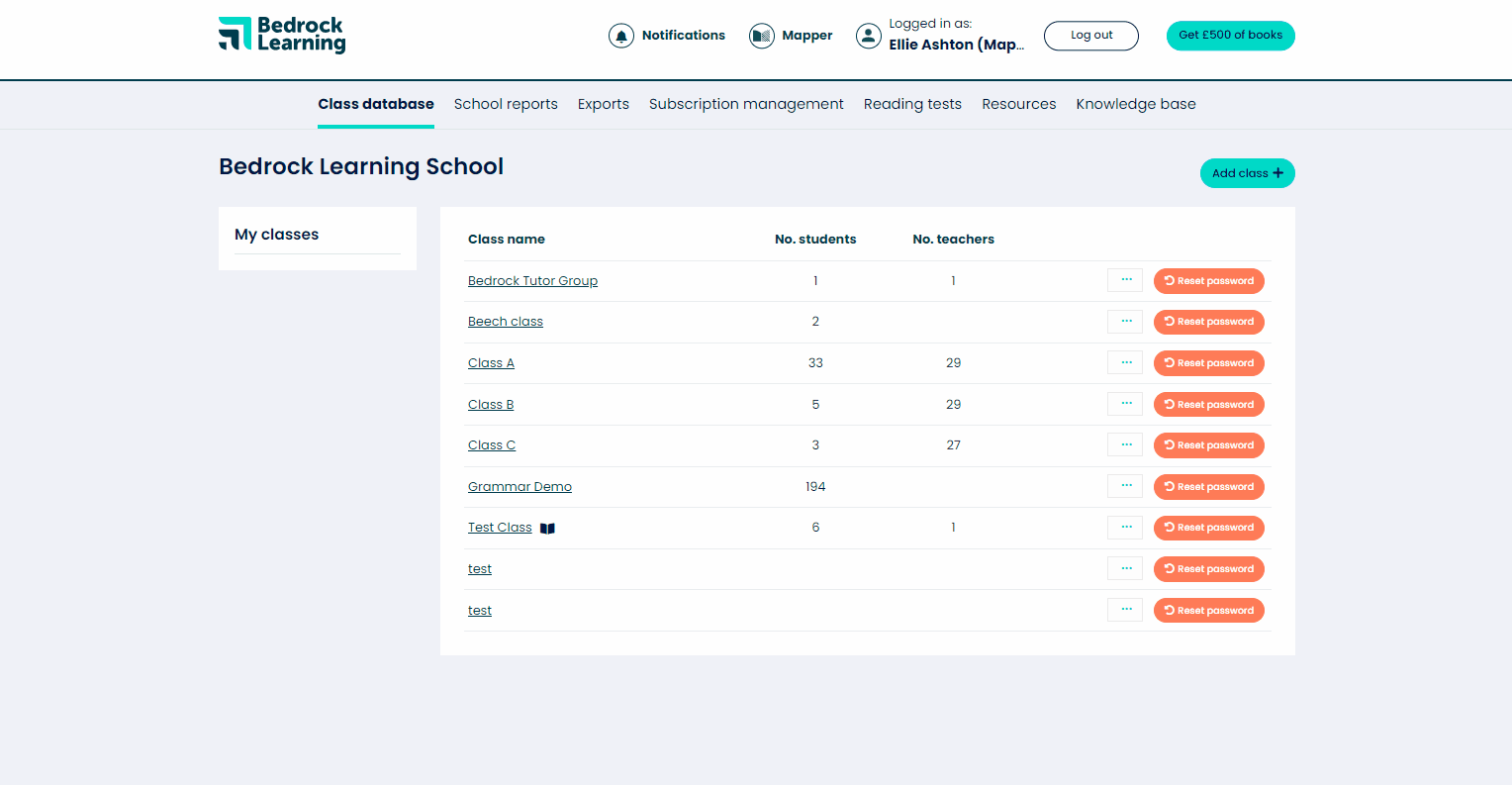Open more options for first test class
The width and height of the screenshot is (1512, 785).
pyautogui.click(x=1125, y=568)
